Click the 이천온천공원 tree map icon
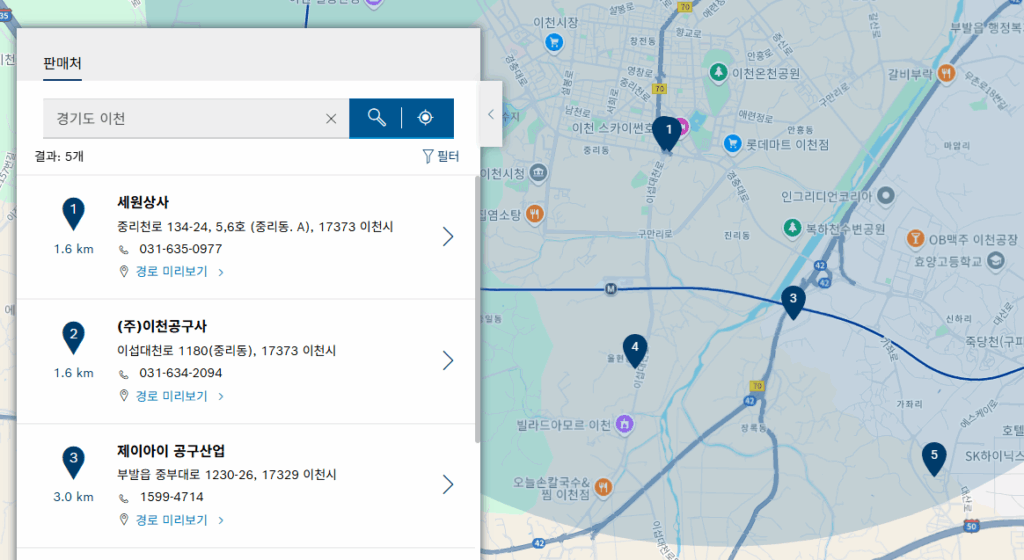This screenshot has width=1024, height=560. (718, 72)
